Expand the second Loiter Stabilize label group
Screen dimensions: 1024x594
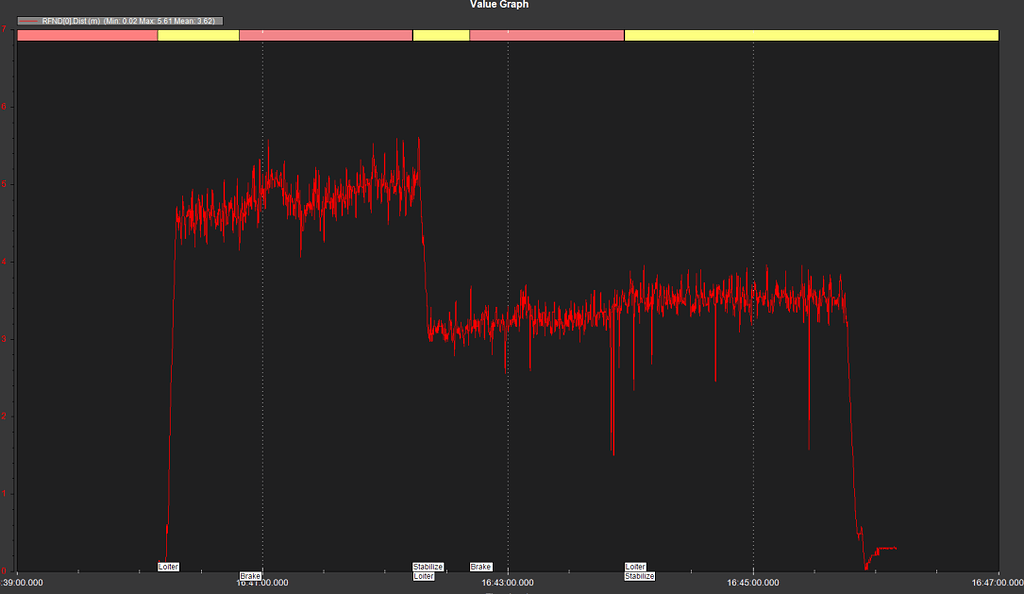pos(637,571)
